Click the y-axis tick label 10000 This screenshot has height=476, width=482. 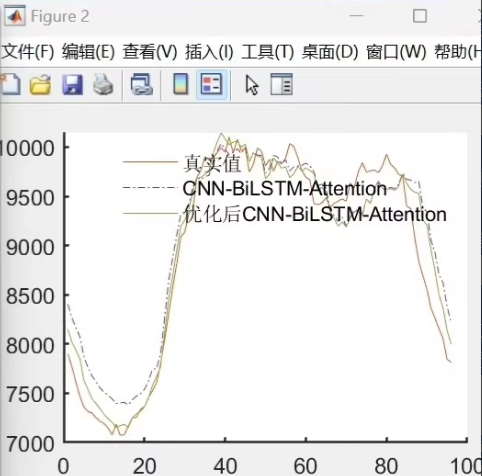27,148
